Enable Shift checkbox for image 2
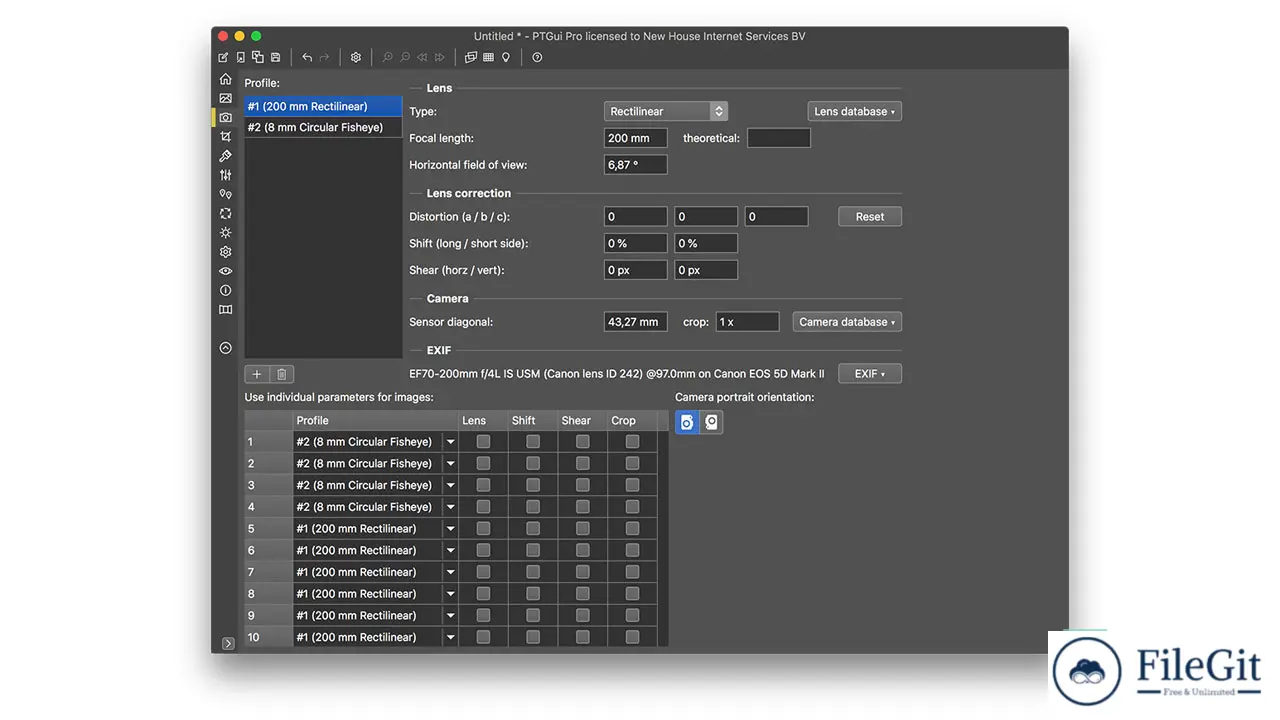1280x720 pixels. pos(533,463)
